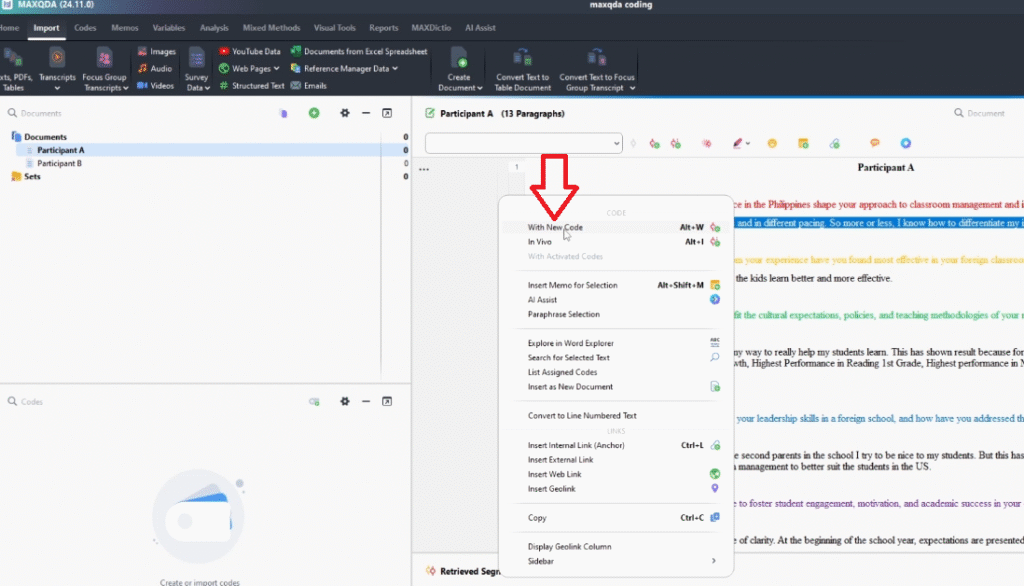Open Documents panel settings gear
Viewport: 1024px width, 586px height.
click(345, 114)
